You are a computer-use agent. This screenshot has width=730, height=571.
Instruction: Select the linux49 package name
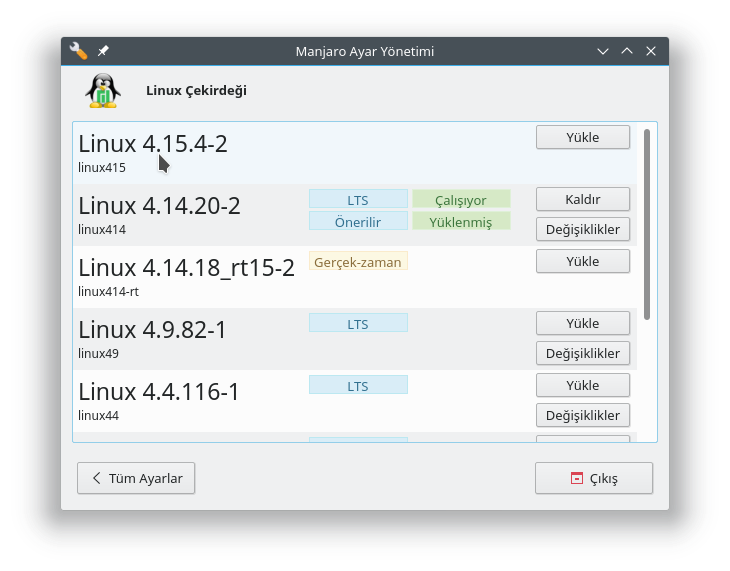coord(98,353)
